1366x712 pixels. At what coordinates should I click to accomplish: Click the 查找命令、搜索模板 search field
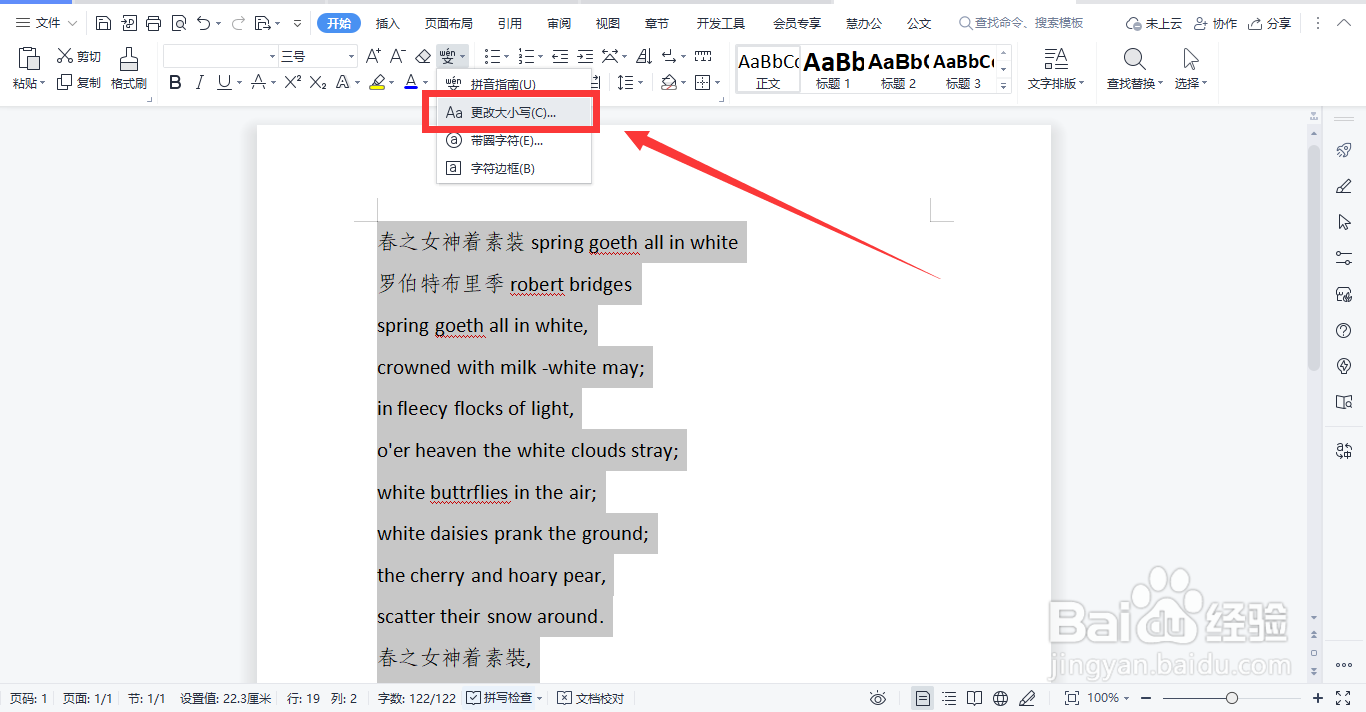(x=1021, y=23)
